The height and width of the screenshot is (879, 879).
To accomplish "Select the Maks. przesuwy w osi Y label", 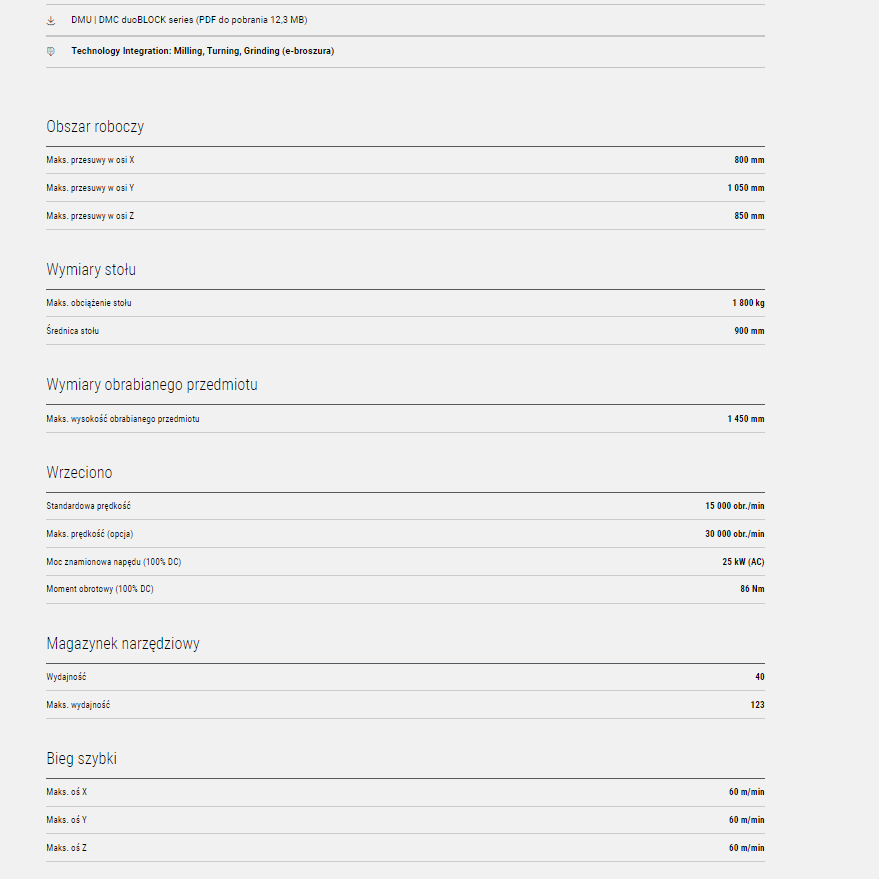I will (x=90, y=188).
